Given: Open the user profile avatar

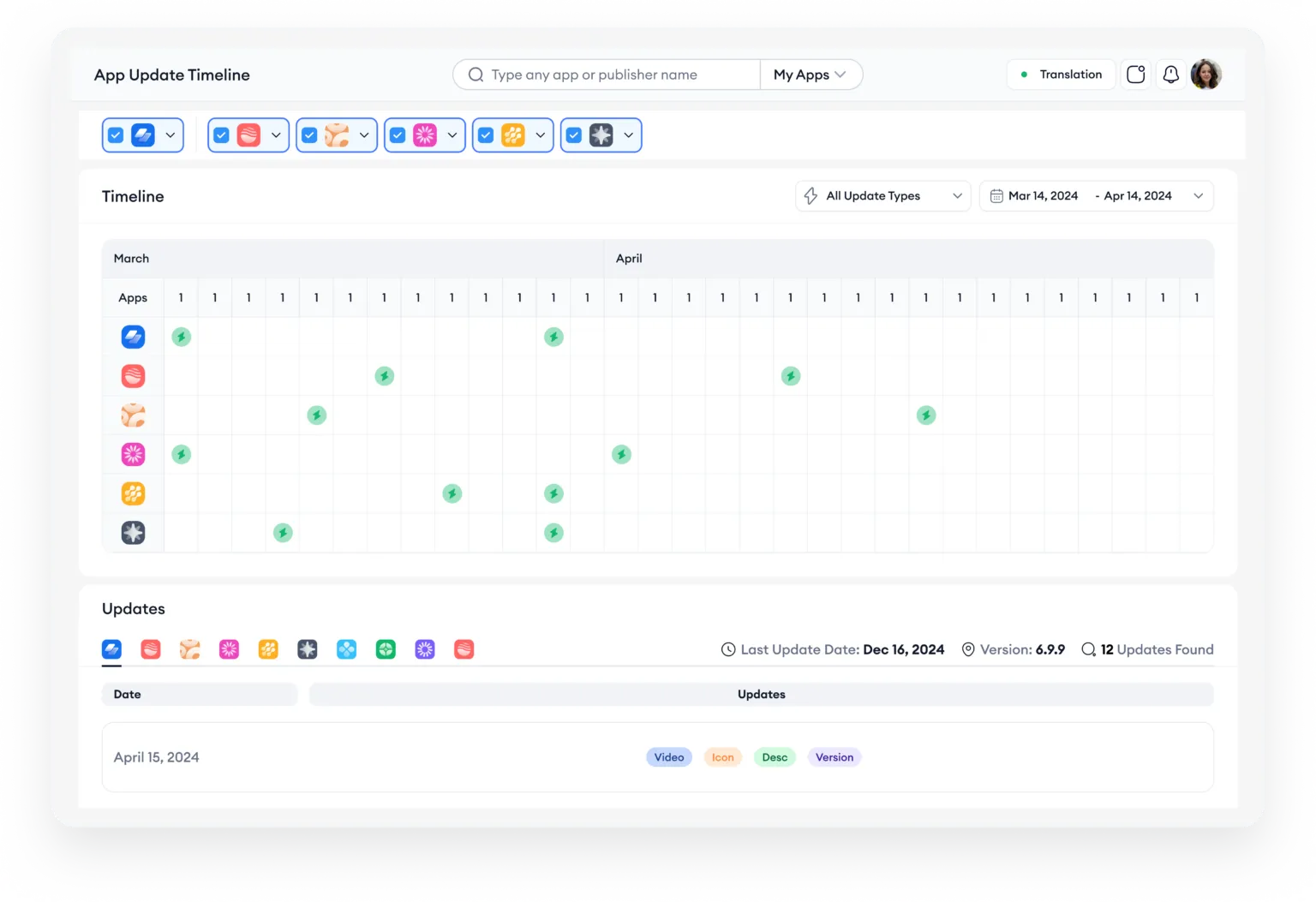Looking at the screenshot, I should (1205, 75).
